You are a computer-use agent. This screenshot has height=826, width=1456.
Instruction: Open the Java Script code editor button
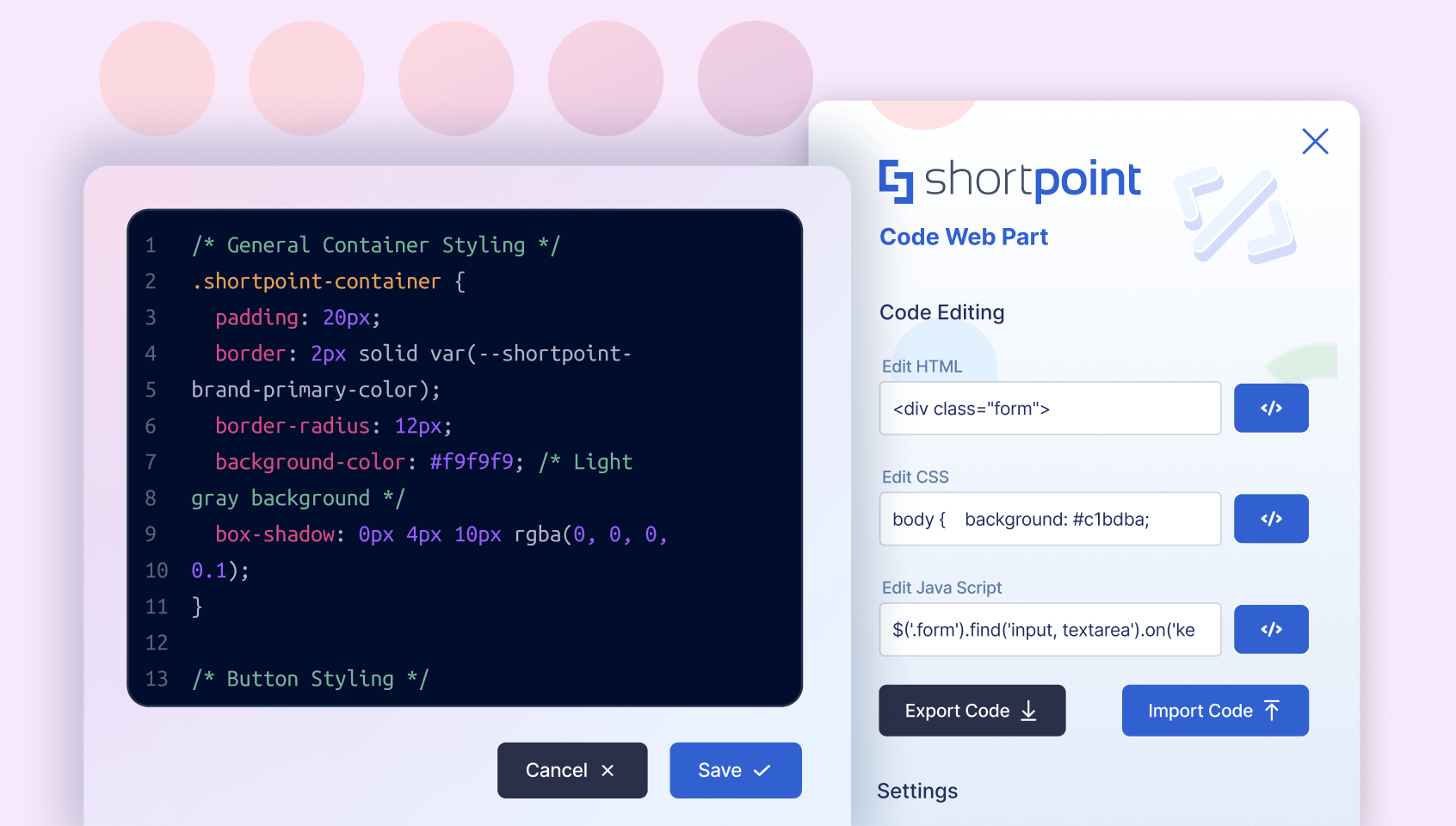click(1271, 629)
